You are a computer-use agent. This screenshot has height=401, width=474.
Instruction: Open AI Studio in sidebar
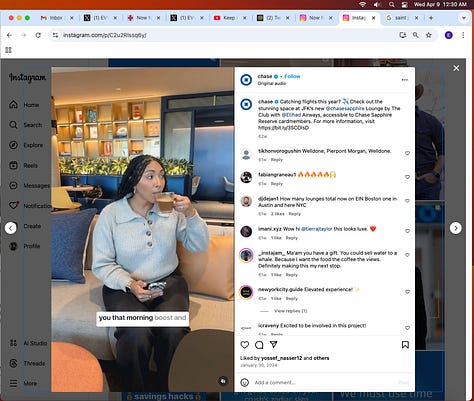coord(28,343)
